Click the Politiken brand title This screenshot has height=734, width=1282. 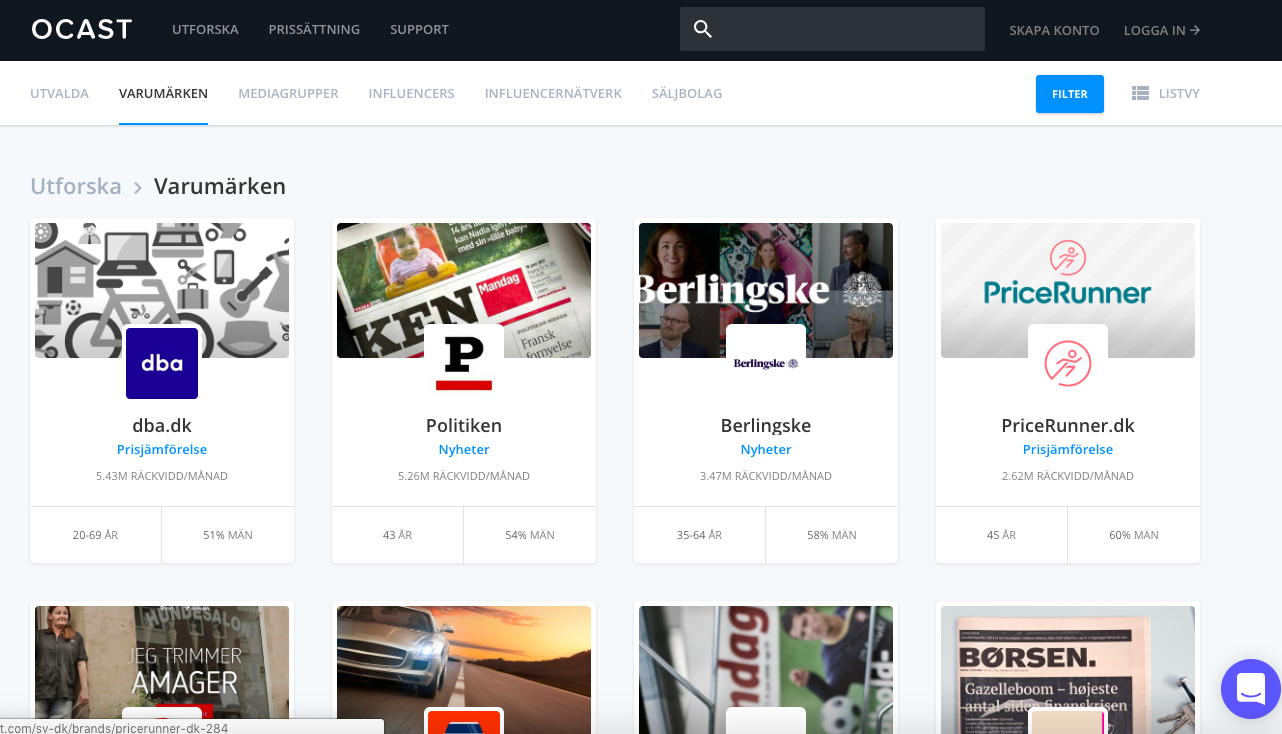(464, 425)
